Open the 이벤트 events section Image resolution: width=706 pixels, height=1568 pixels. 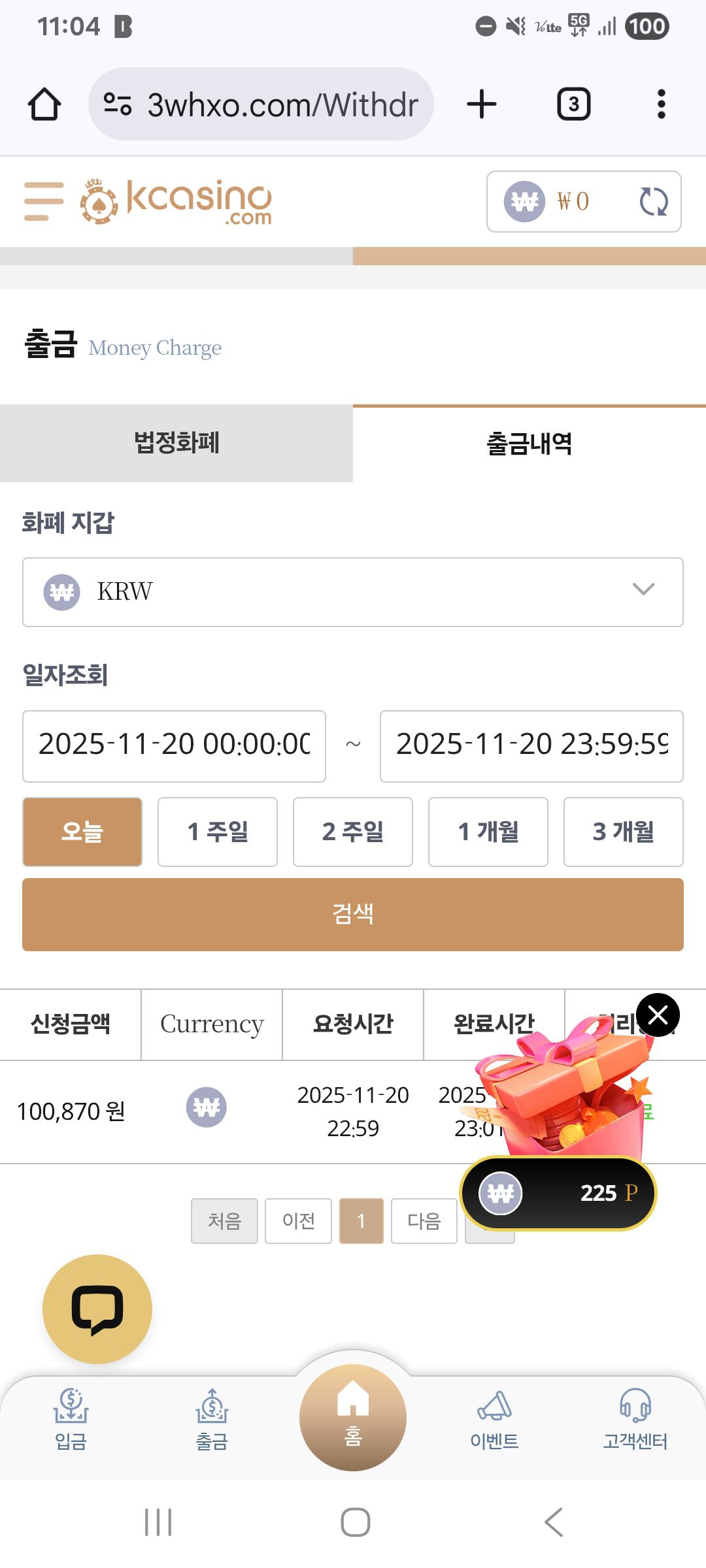point(494,1420)
